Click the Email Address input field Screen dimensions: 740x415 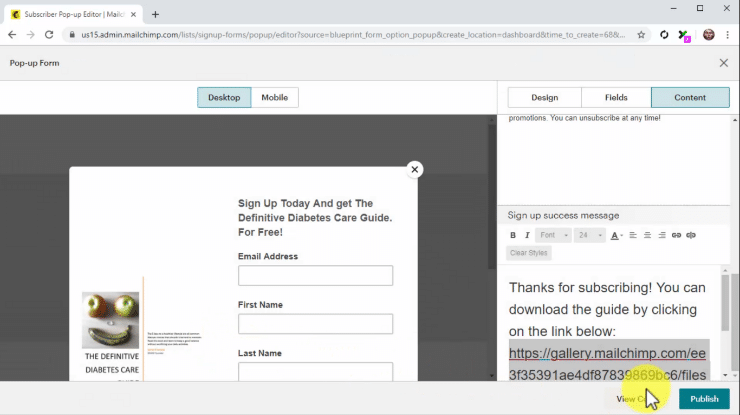(x=315, y=276)
